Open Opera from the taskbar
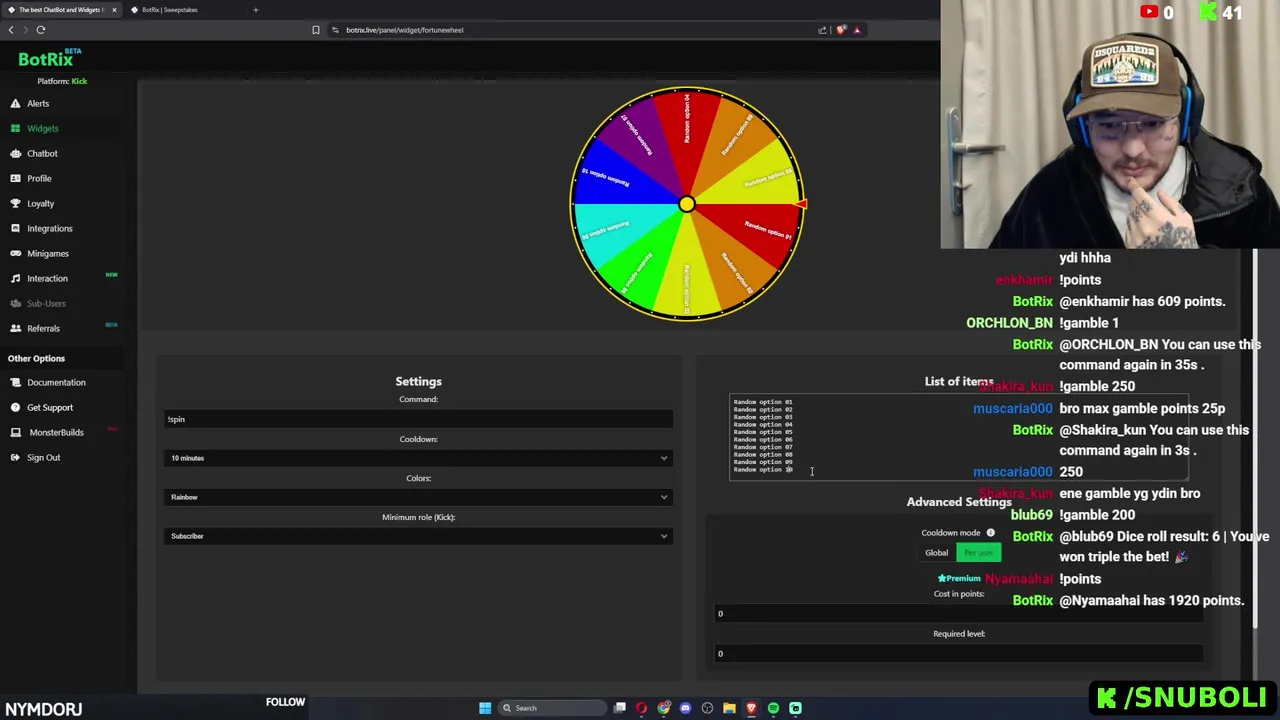 coord(641,708)
